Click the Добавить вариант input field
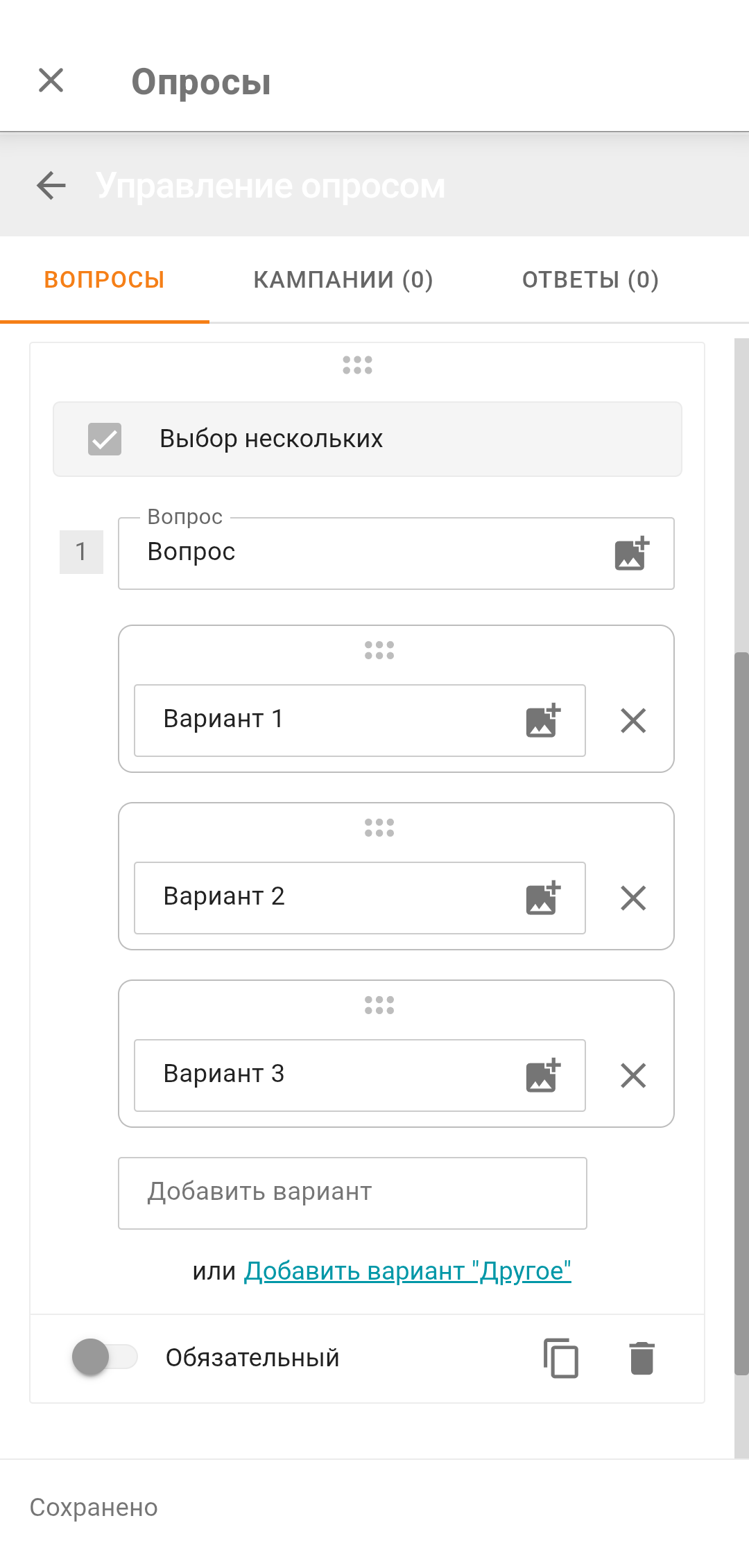 click(x=352, y=1192)
